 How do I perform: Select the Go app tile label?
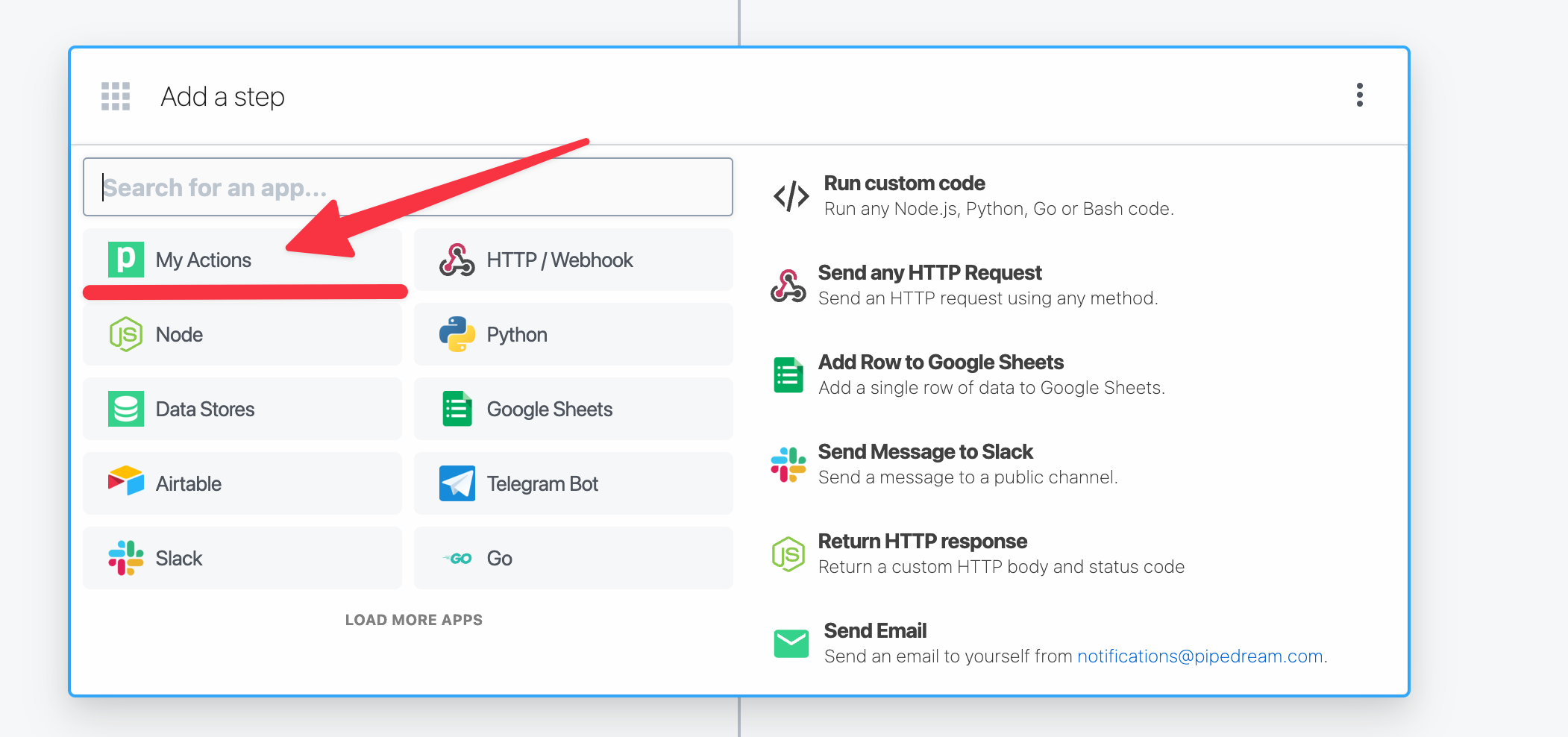point(499,558)
